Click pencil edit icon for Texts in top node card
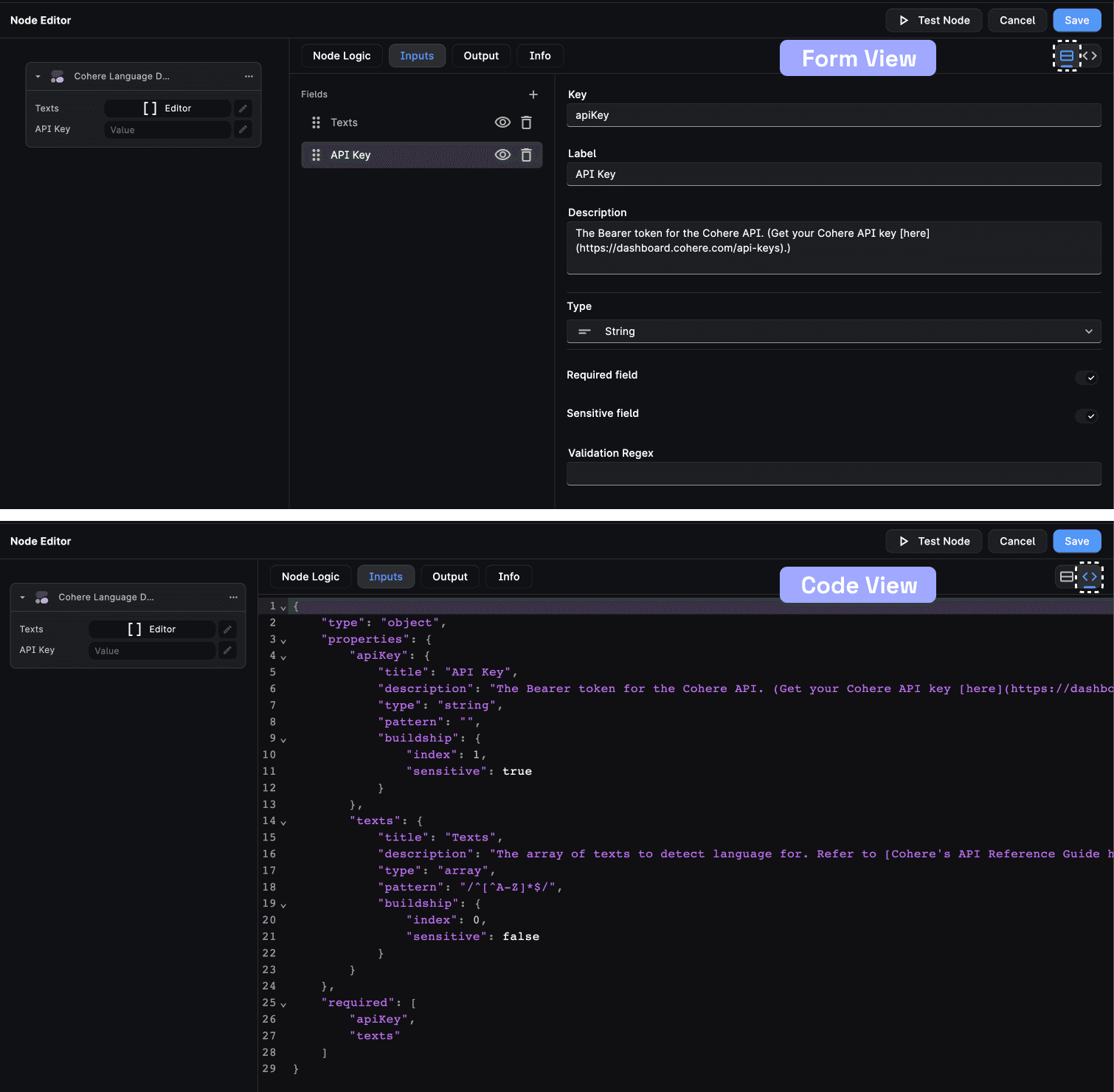 click(243, 108)
